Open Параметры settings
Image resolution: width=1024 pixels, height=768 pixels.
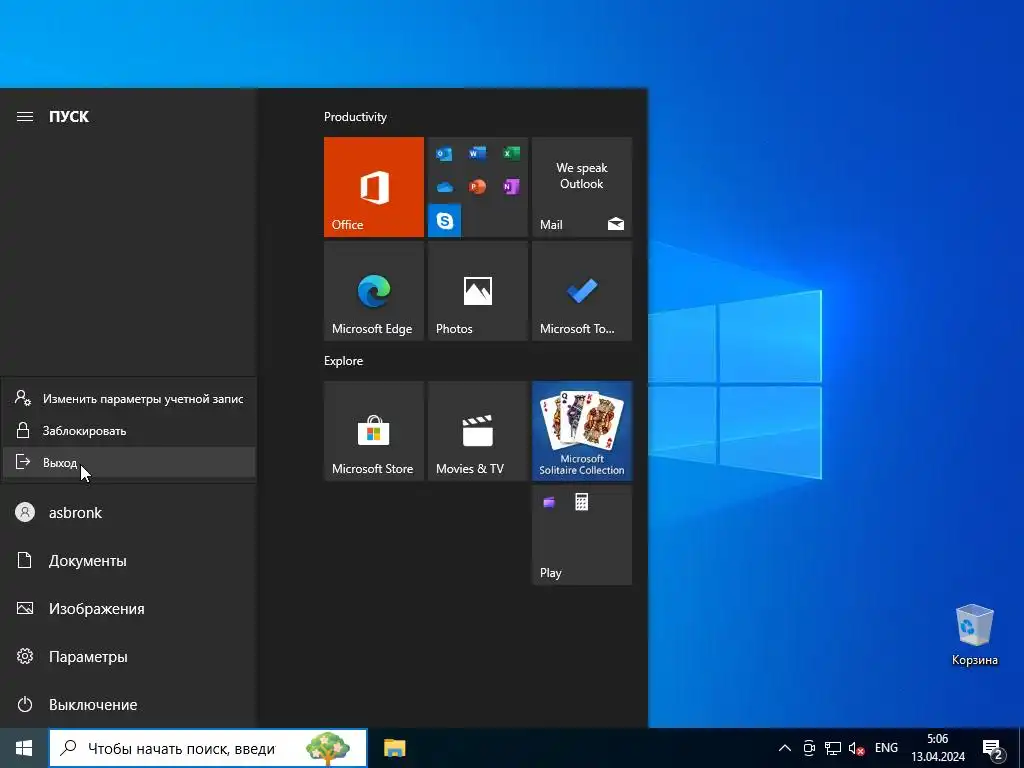click(128, 656)
